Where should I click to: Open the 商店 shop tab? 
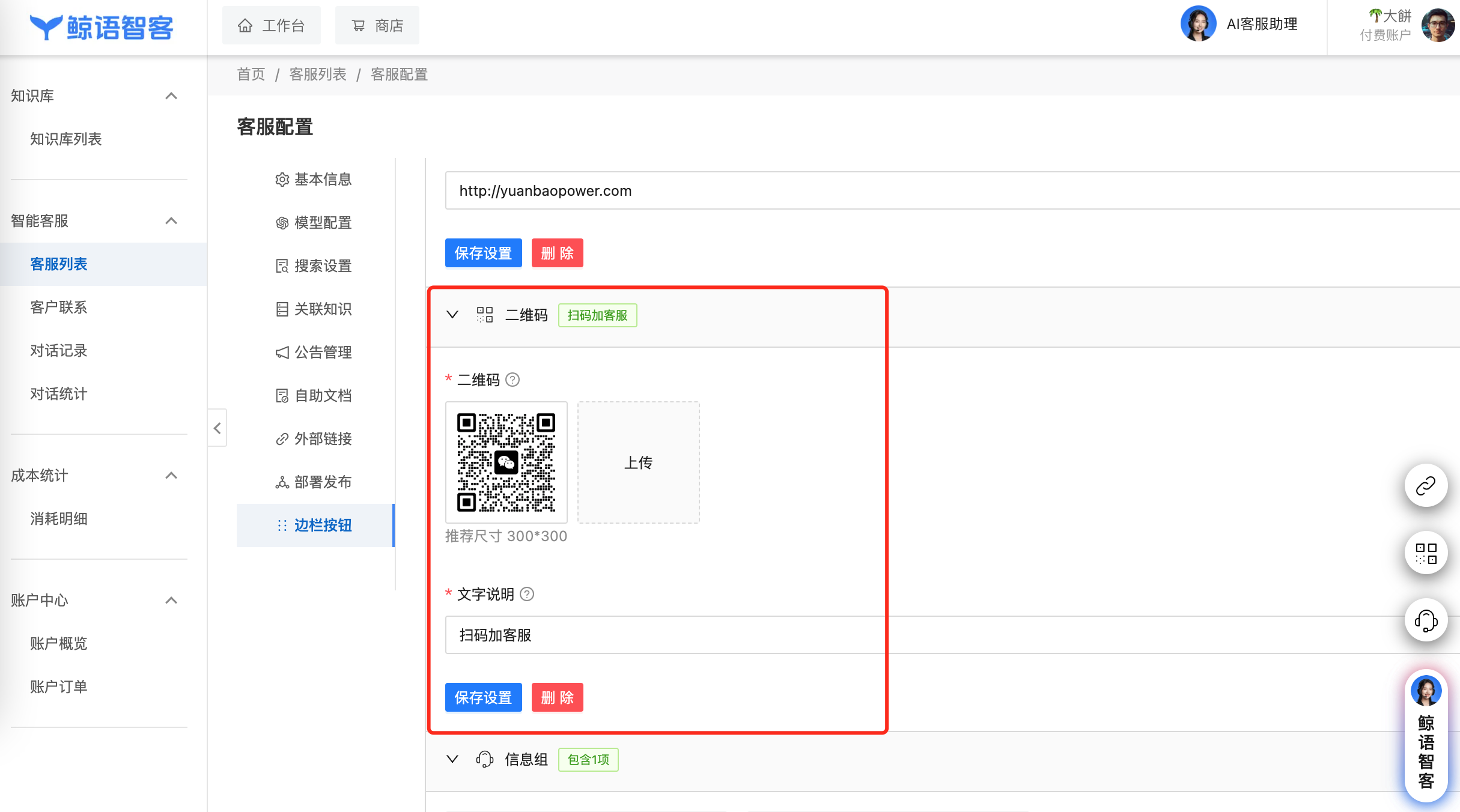coord(377,25)
